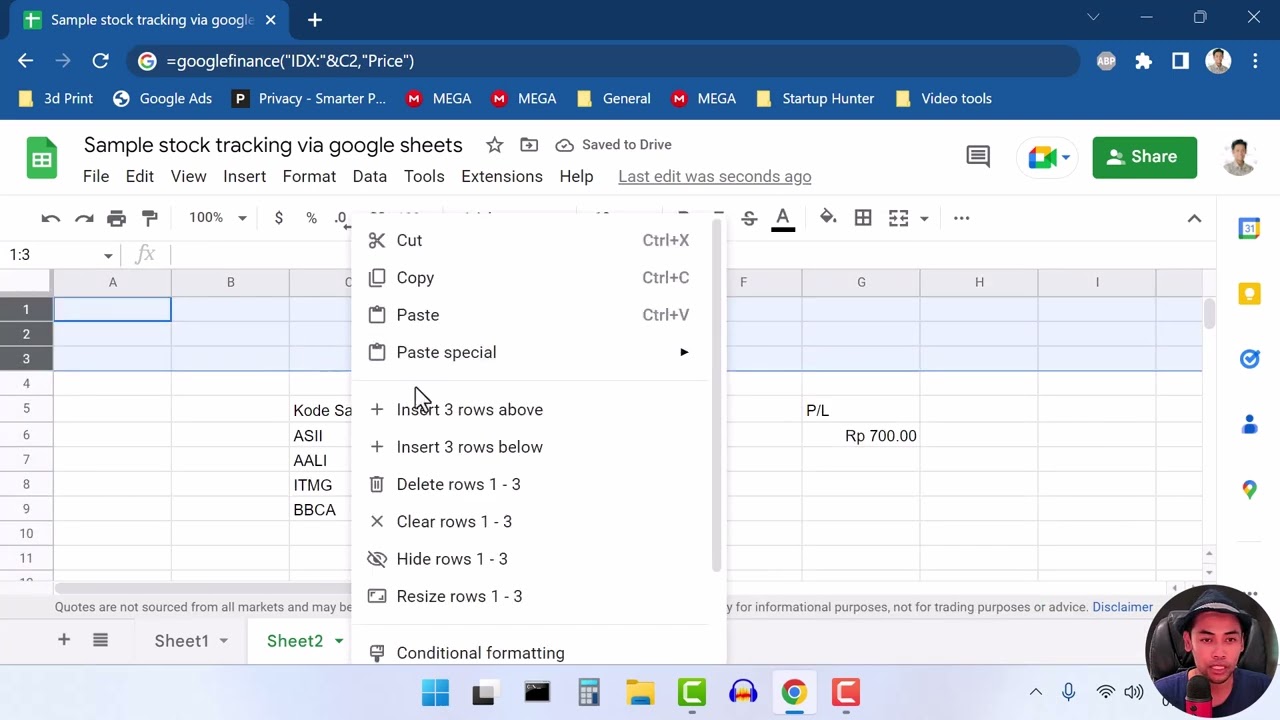1280x720 pixels.
Task: Click the browser reload button
Action: [100, 61]
